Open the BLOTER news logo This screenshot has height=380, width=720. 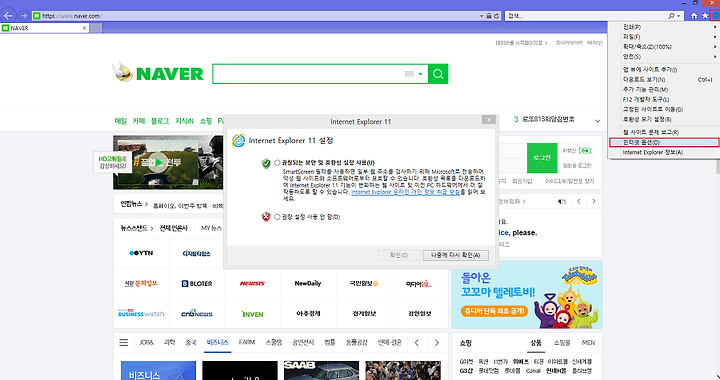[197, 284]
